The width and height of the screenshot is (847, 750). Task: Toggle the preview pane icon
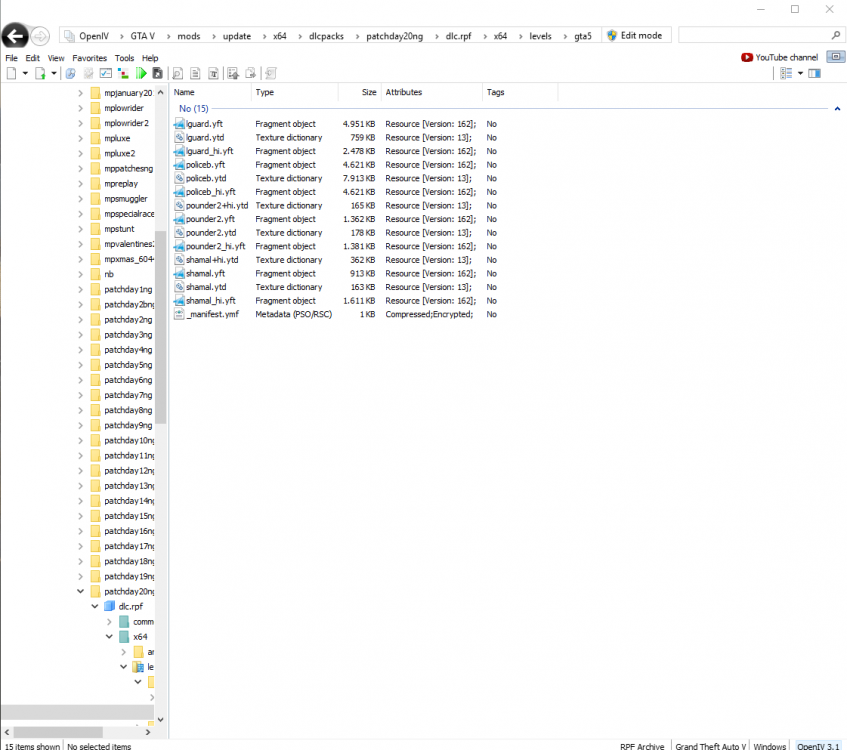tap(815, 73)
